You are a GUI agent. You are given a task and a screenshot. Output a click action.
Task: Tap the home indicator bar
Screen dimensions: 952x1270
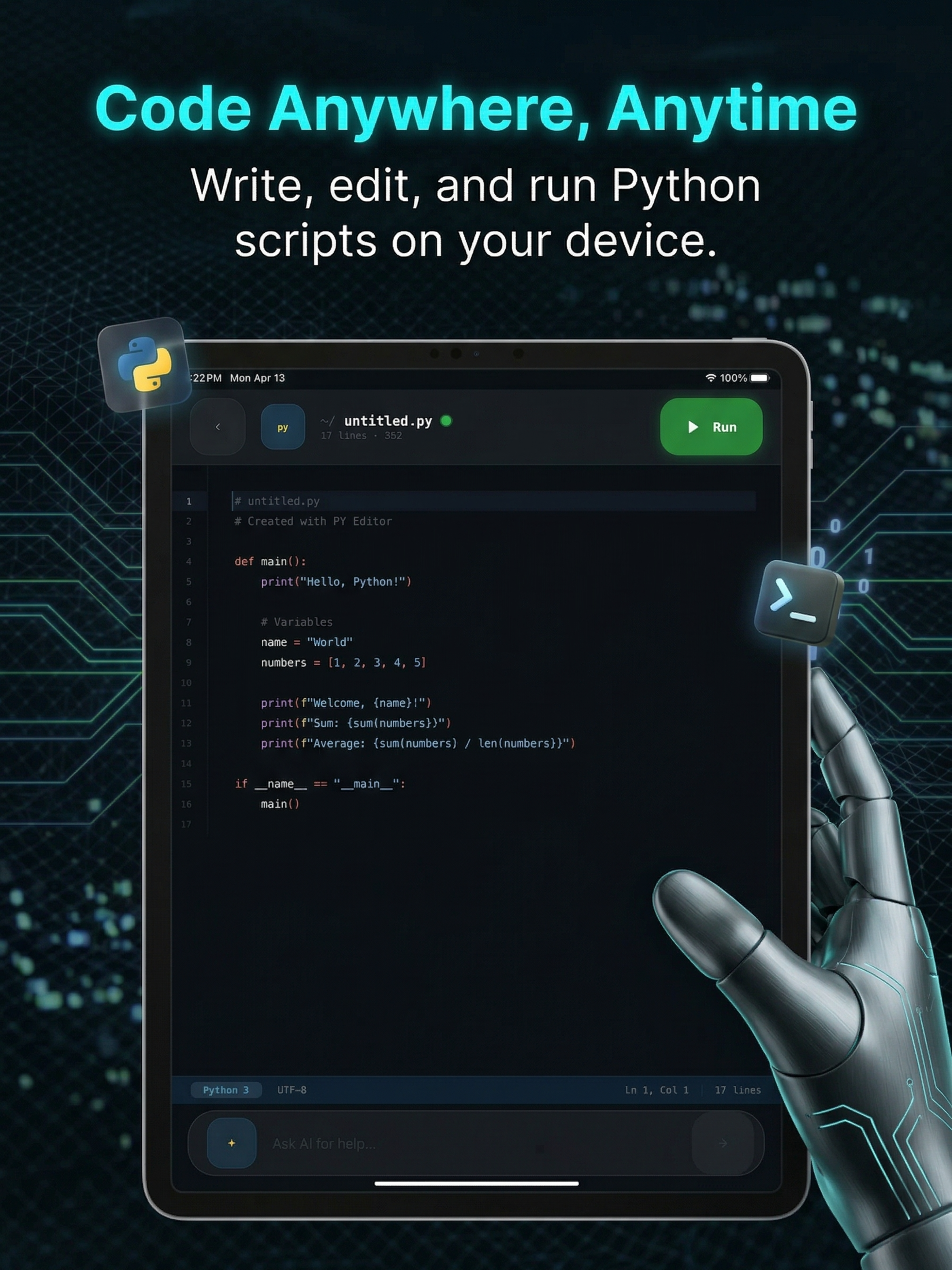476,1184
